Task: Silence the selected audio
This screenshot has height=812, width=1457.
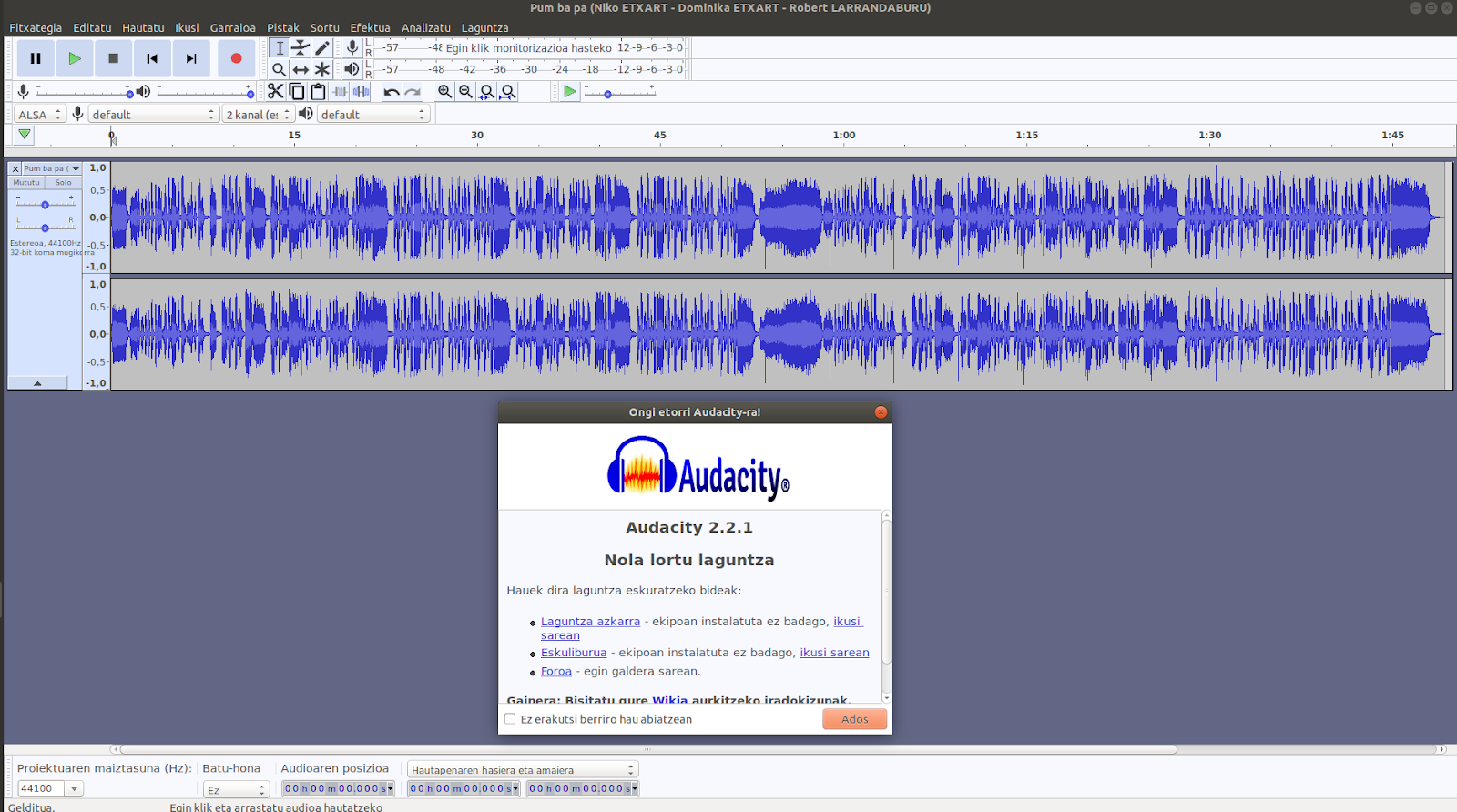Action: coord(362,91)
